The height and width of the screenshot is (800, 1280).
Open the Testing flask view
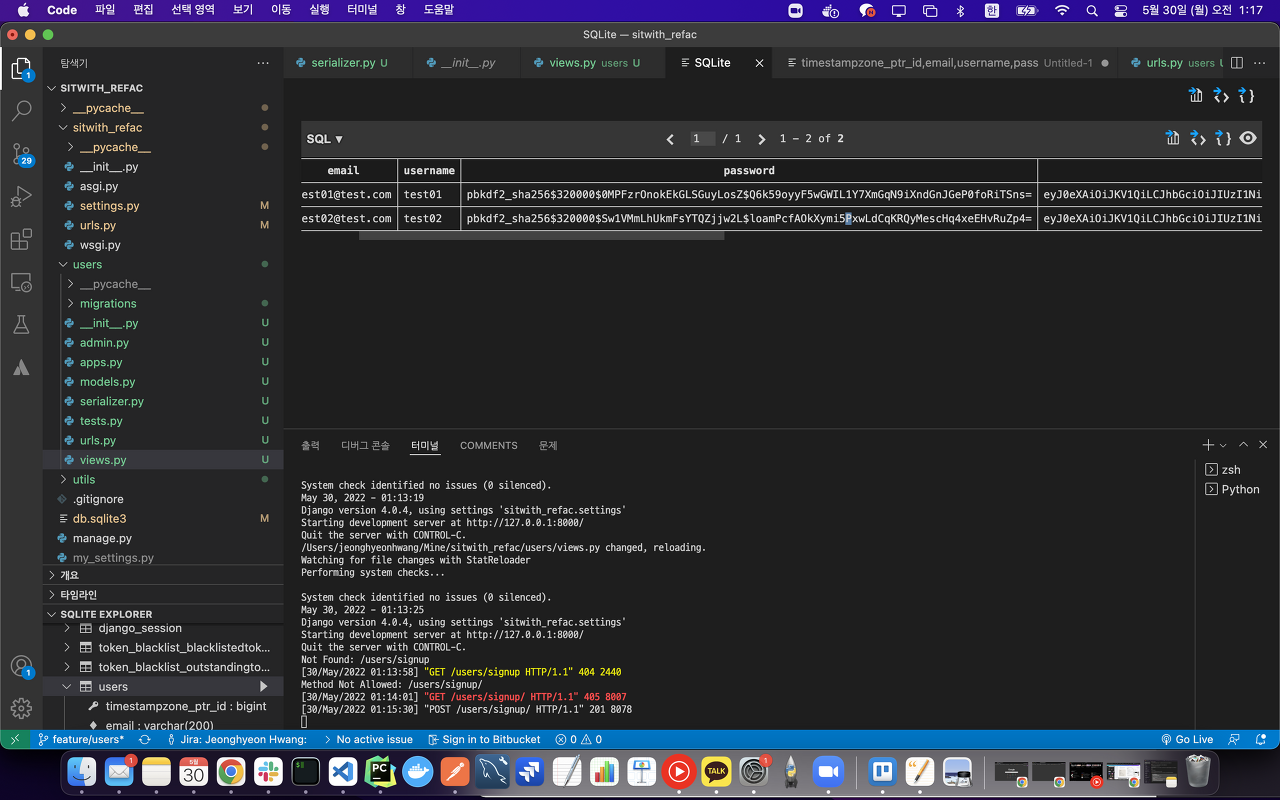[x=21, y=325]
